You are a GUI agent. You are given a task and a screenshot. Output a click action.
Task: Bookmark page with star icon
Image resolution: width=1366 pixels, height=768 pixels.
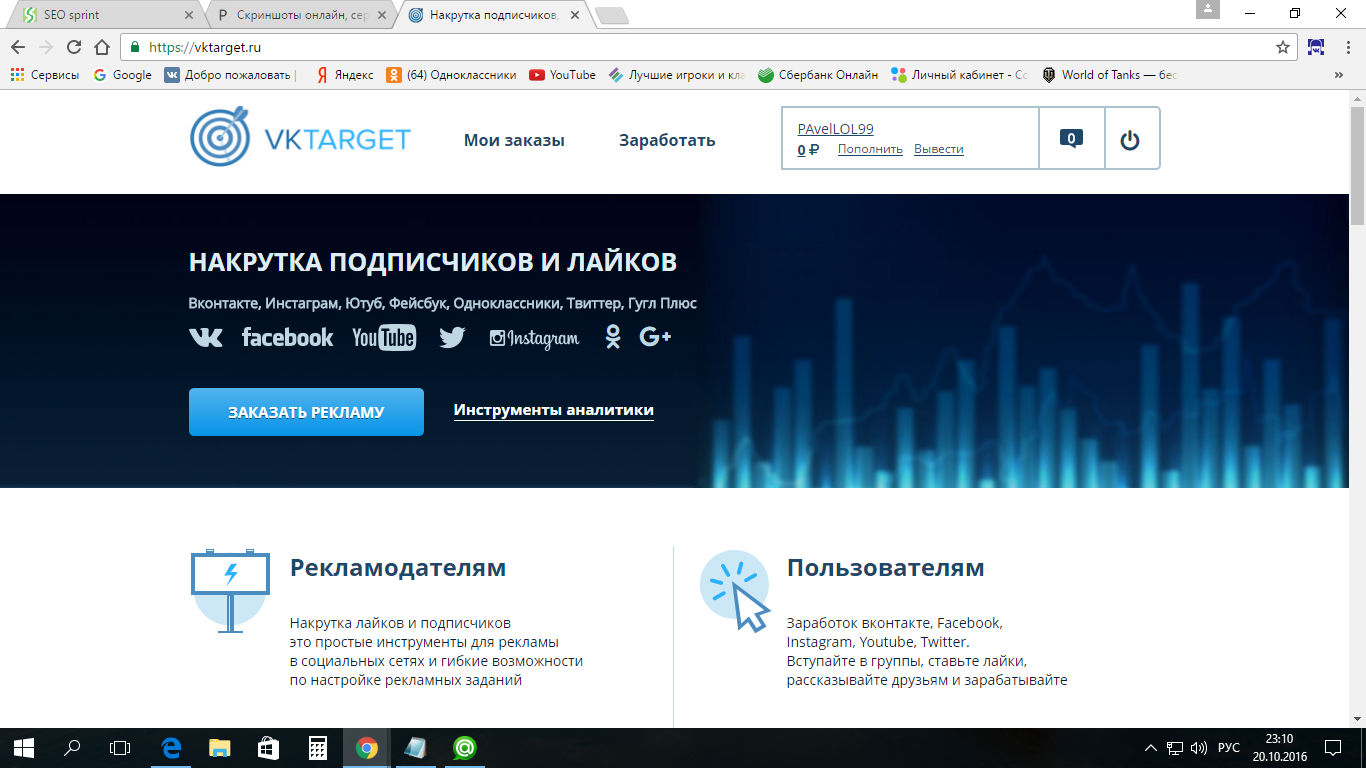tap(1283, 47)
